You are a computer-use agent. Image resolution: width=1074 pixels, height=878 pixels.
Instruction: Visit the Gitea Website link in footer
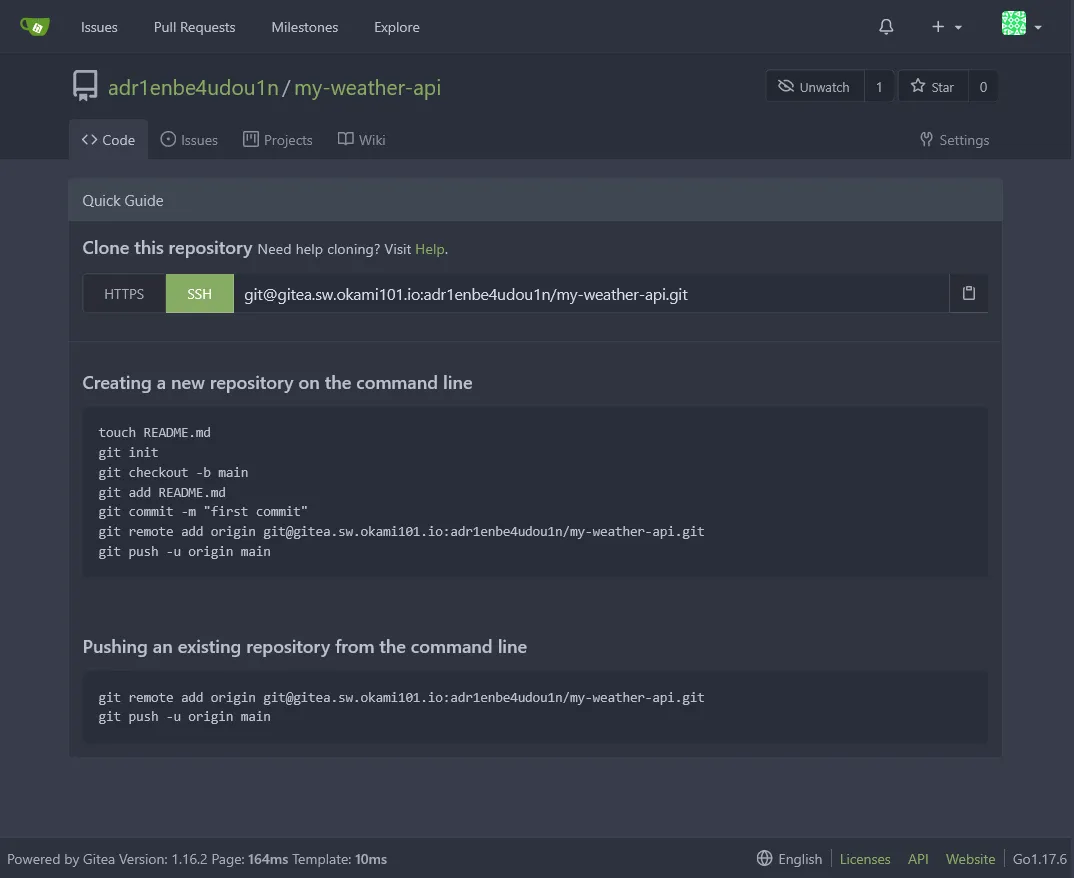(x=969, y=858)
